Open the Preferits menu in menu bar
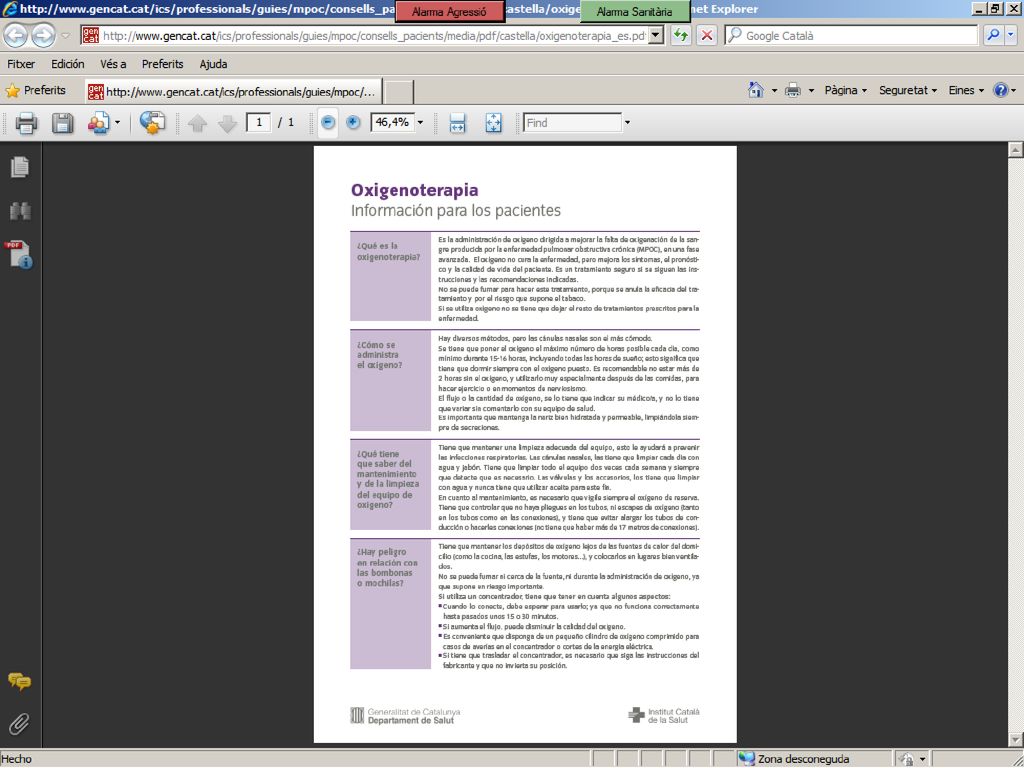 point(163,64)
